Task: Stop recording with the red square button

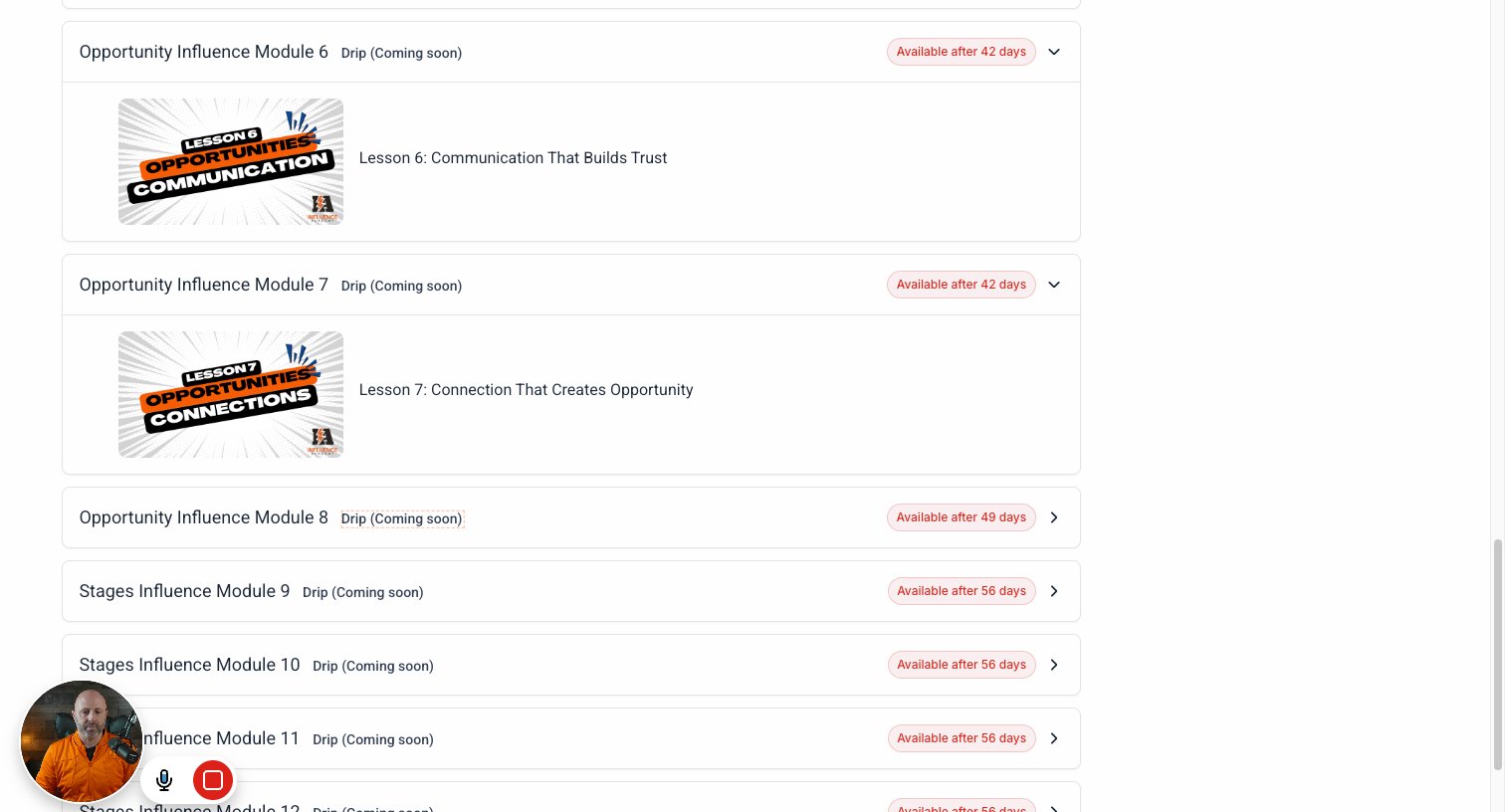Action: point(213,780)
